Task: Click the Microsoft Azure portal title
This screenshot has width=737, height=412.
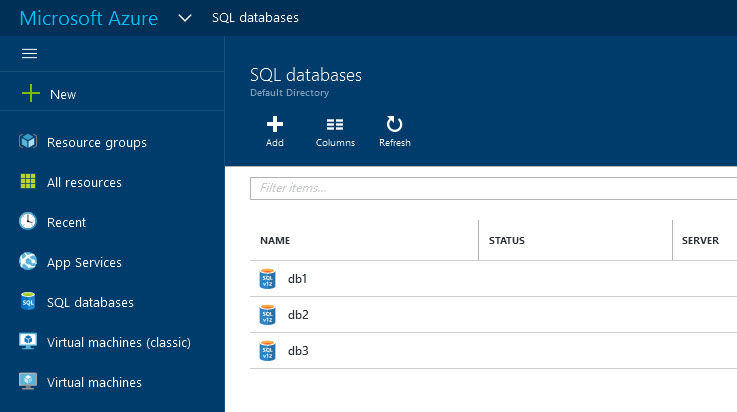Action: 90,18
